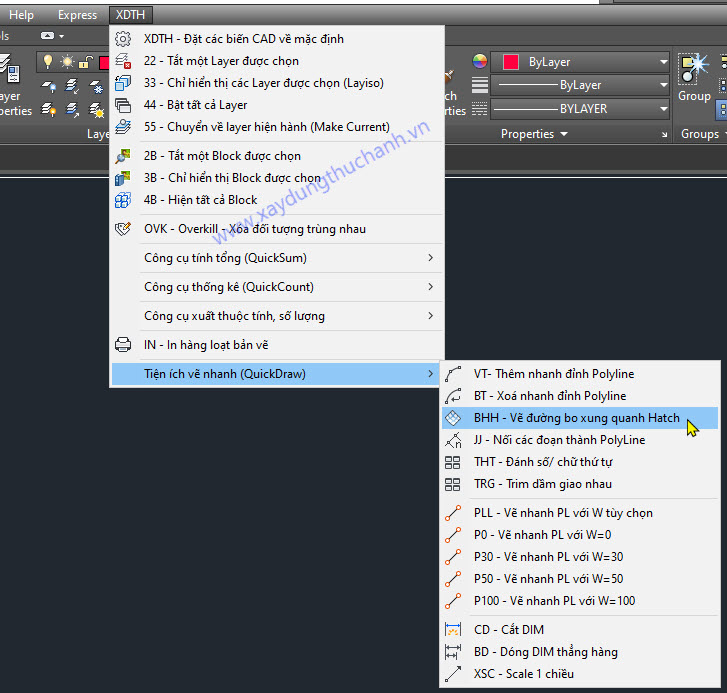Click the 22 turn off selected Layer icon
Image resolution: width=727 pixels, height=693 pixels.
pyautogui.click(x=124, y=61)
